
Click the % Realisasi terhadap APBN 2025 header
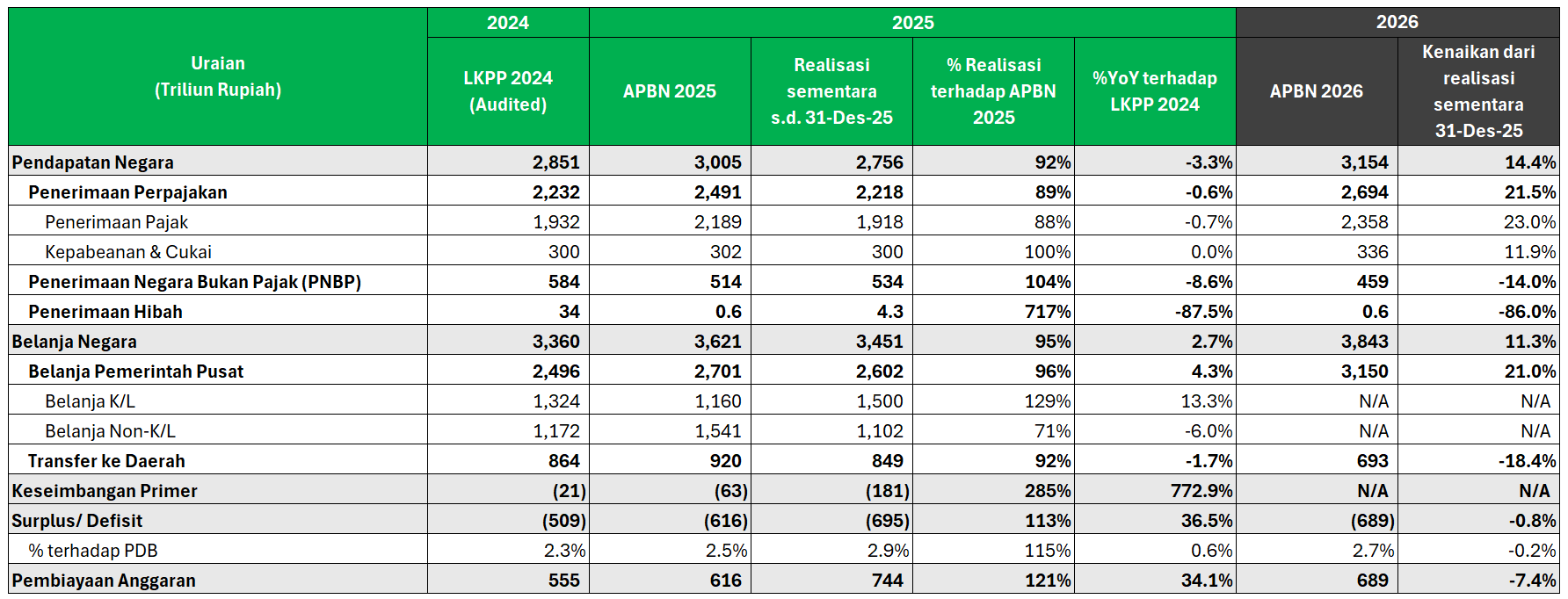coord(993,91)
